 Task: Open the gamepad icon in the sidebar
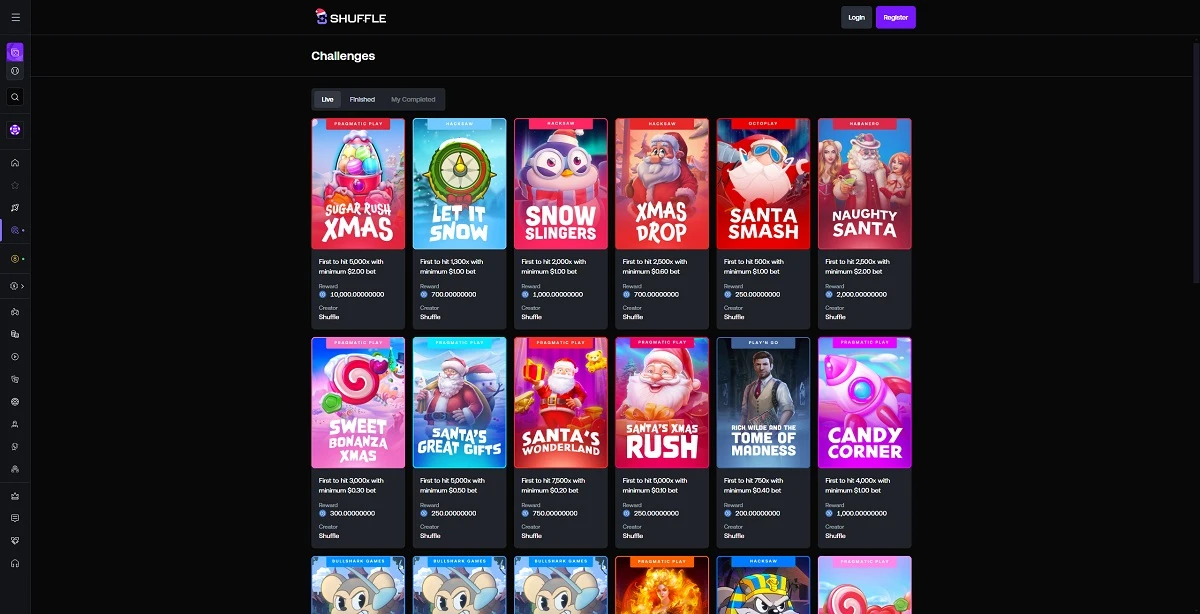coord(15,311)
